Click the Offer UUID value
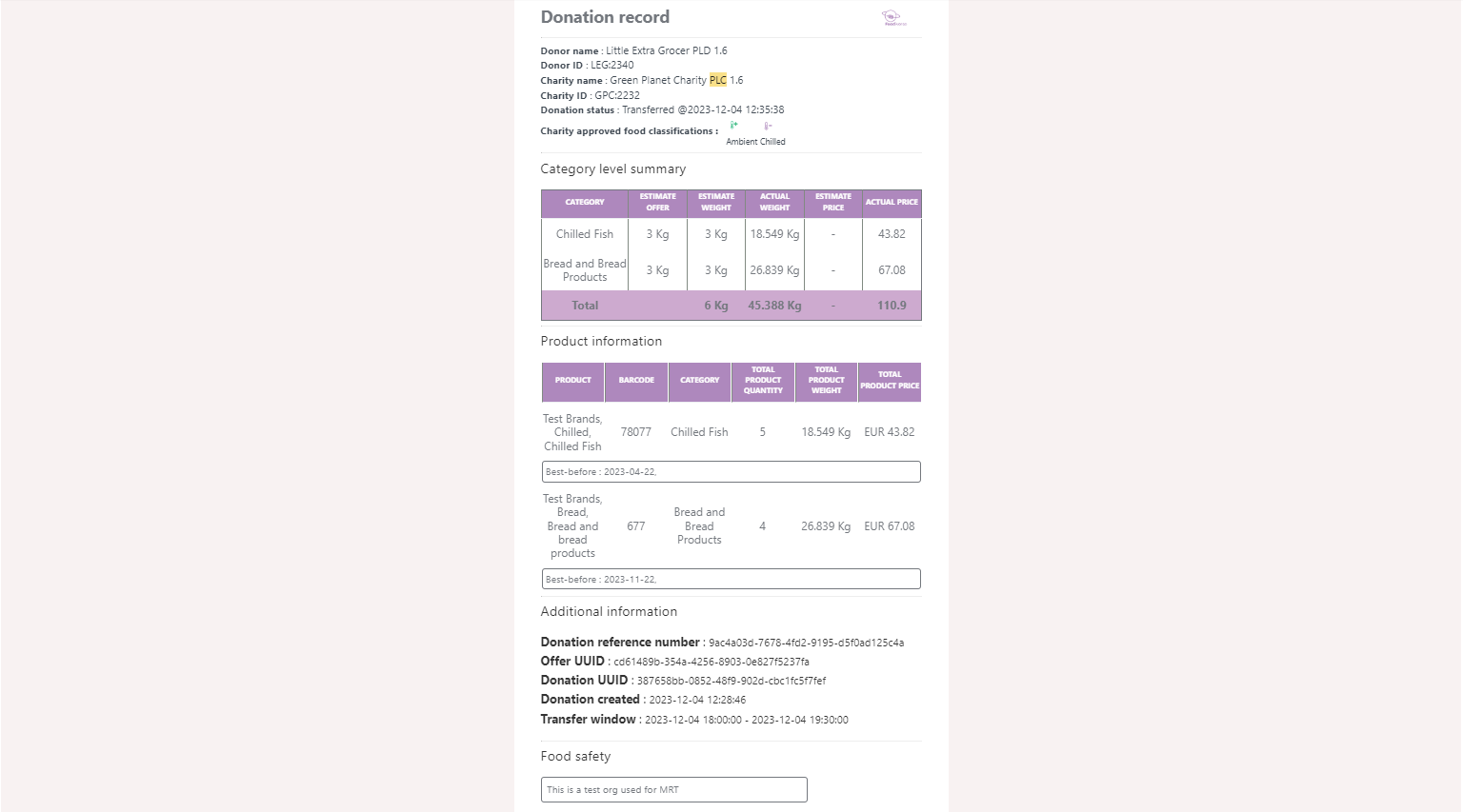1463x812 pixels. pyautogui.click(x=711, y=663)
